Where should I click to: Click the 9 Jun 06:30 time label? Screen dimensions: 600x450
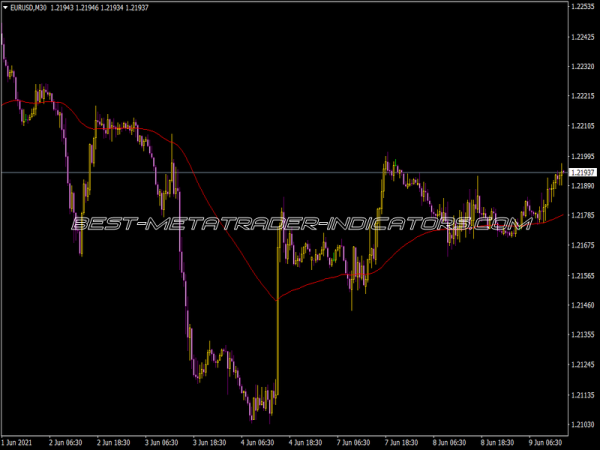(544, 442)
